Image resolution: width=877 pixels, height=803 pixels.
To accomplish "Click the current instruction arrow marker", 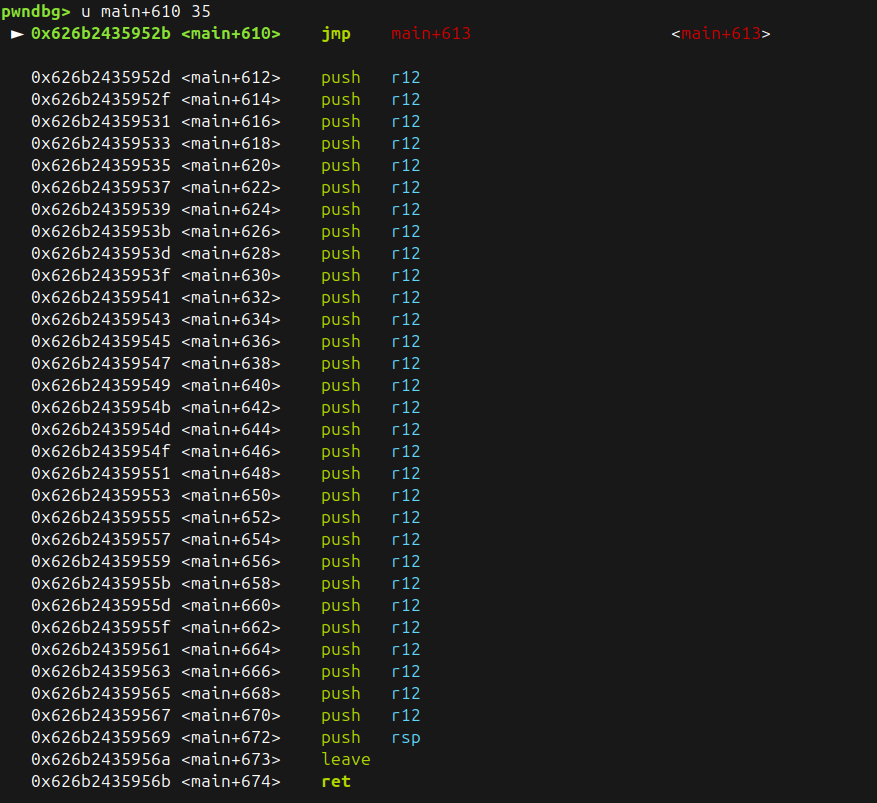I will (17, 34).
